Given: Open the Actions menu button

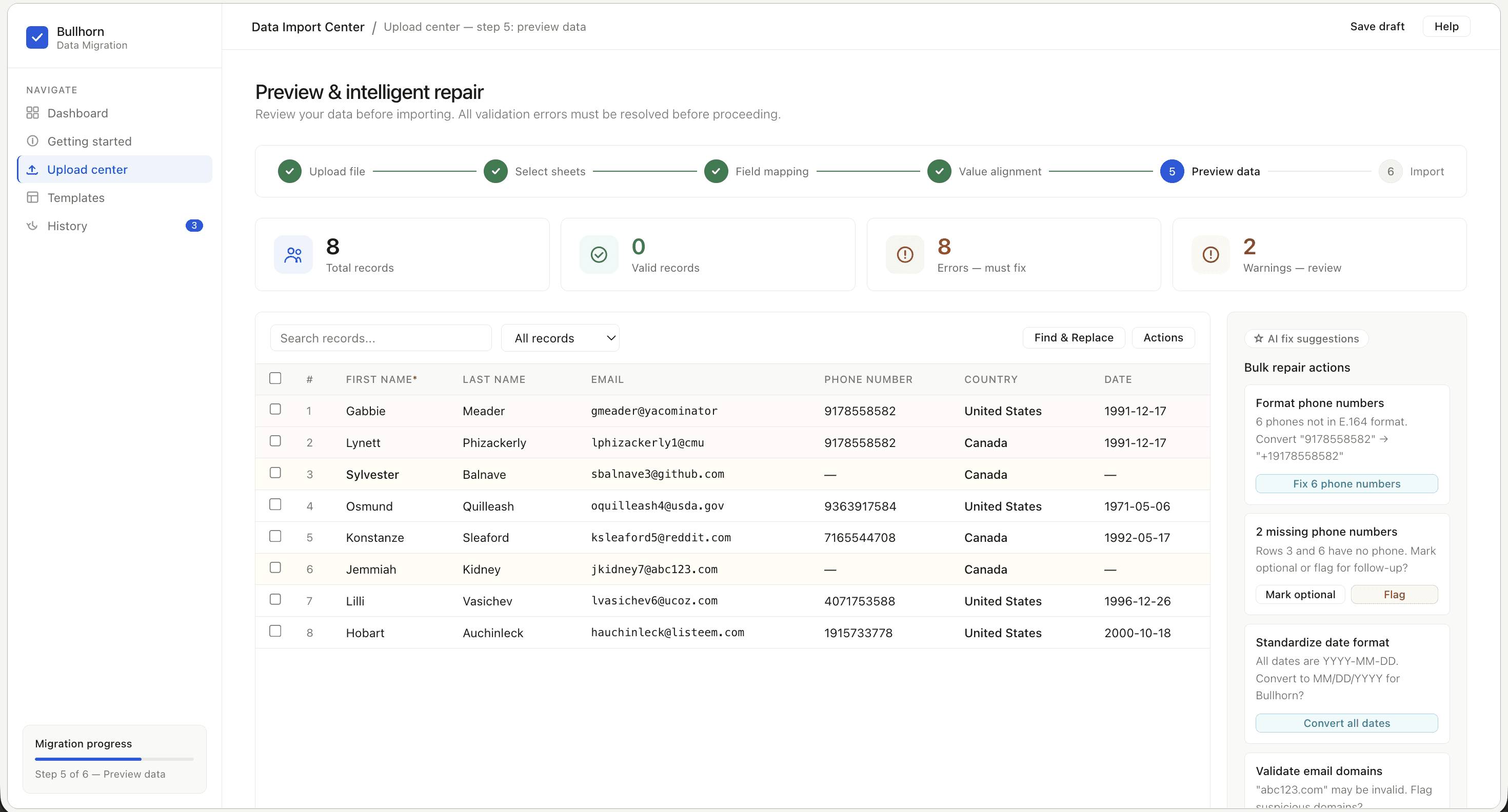Looking at the screenshot, I should click(1163, 337).
